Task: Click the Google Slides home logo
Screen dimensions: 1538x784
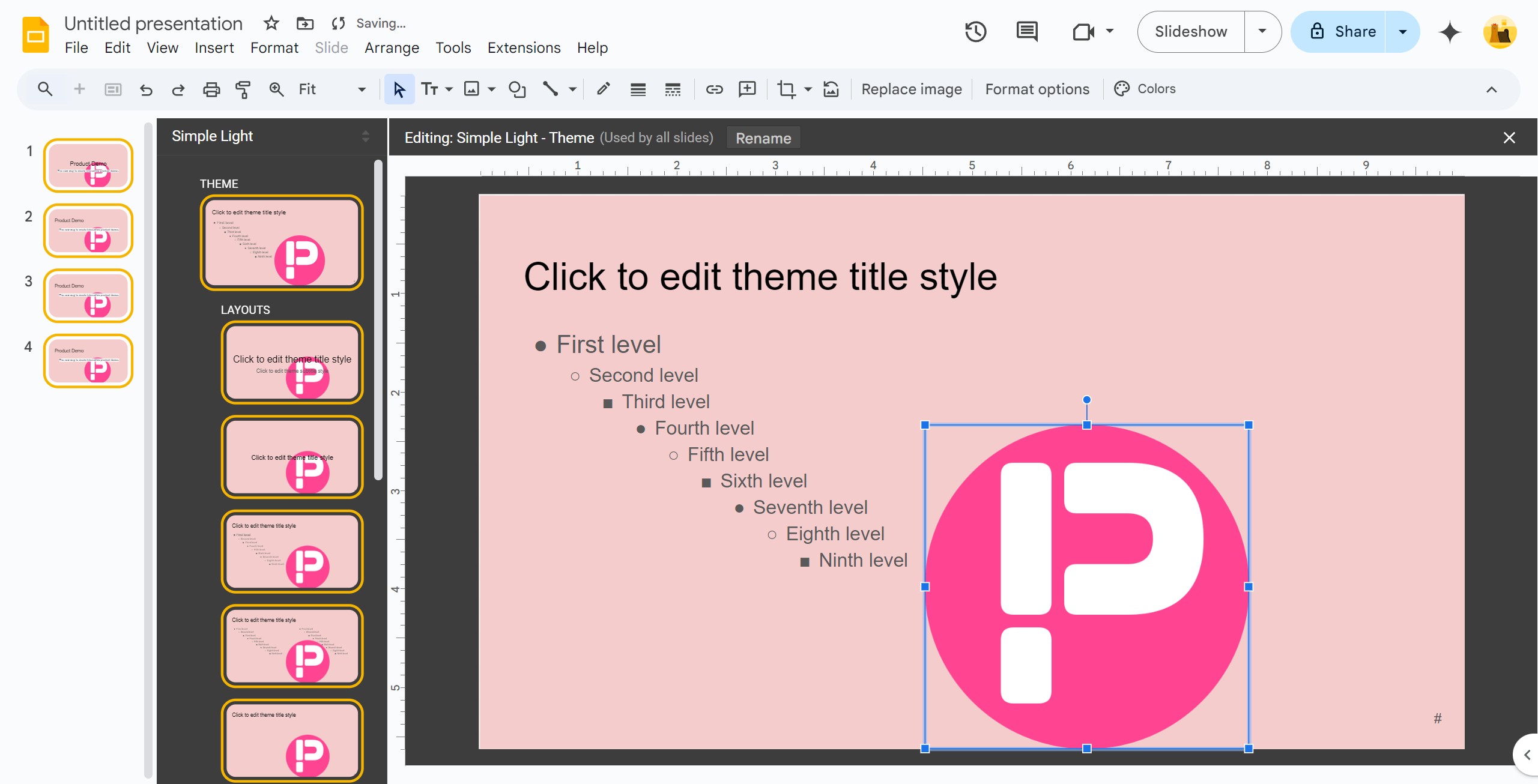Action: (x=35, y=34)
